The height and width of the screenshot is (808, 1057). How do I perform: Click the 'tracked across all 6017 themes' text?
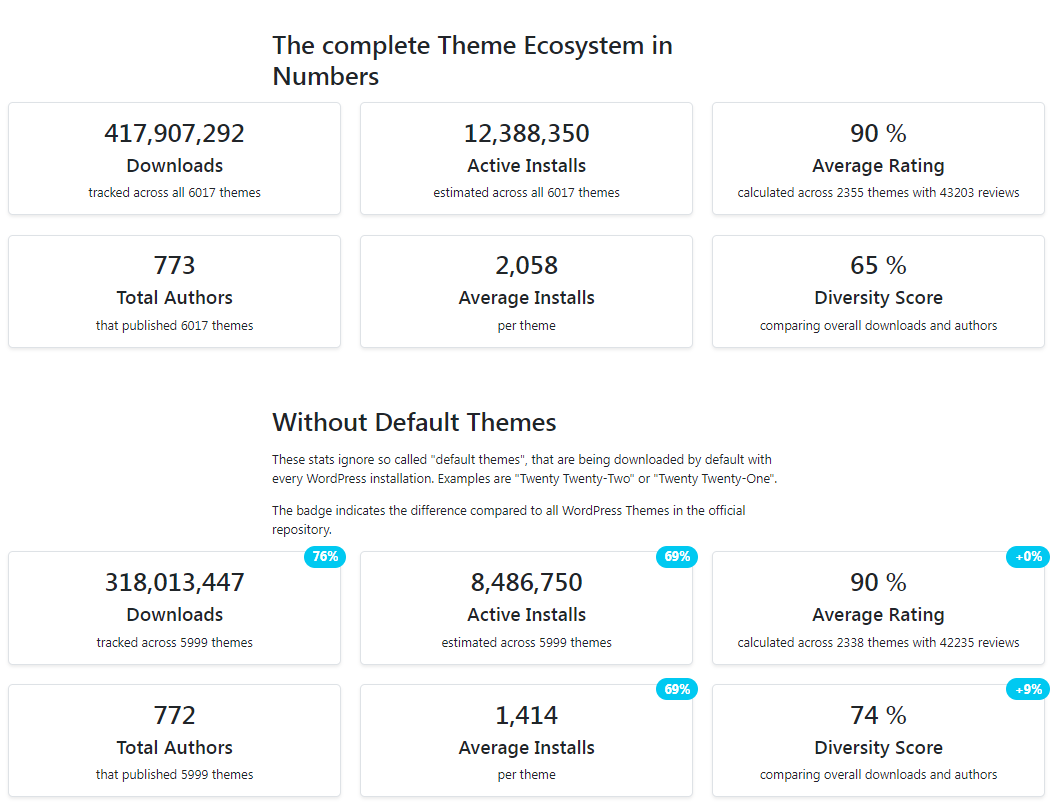pos(174,193)
